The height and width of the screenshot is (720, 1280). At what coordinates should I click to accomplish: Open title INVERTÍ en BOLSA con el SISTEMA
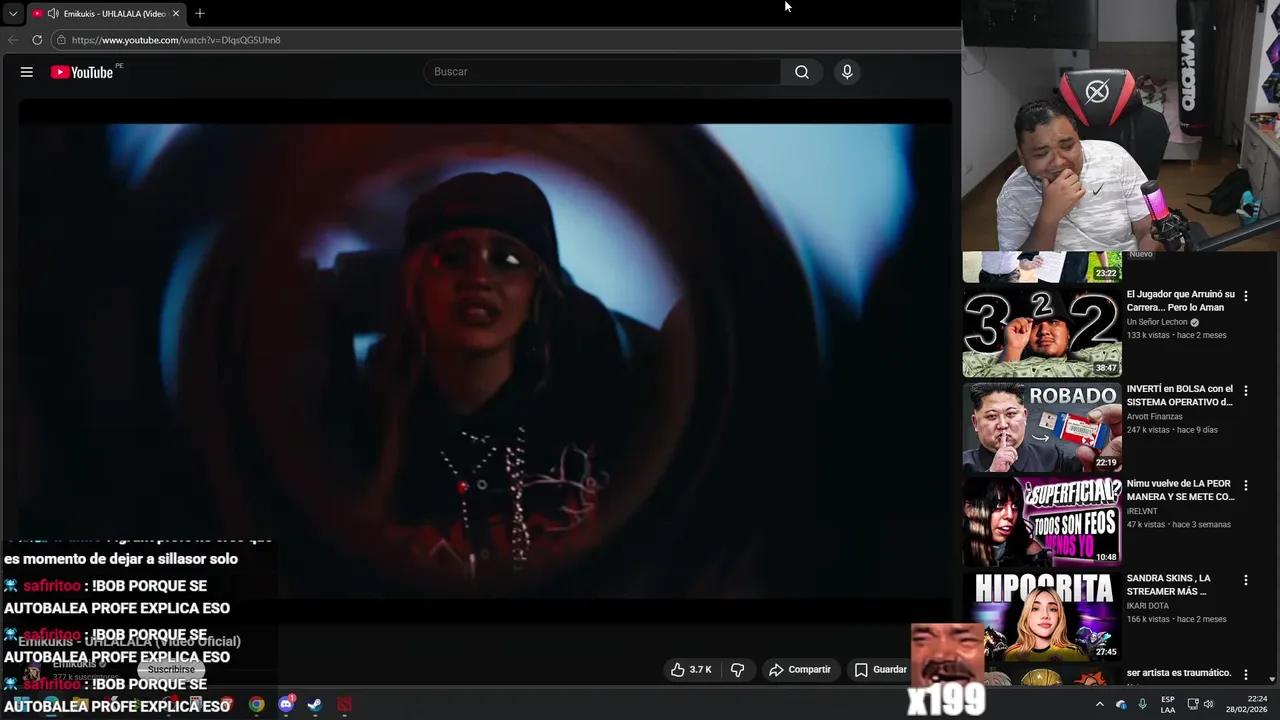click(1180, 395)
